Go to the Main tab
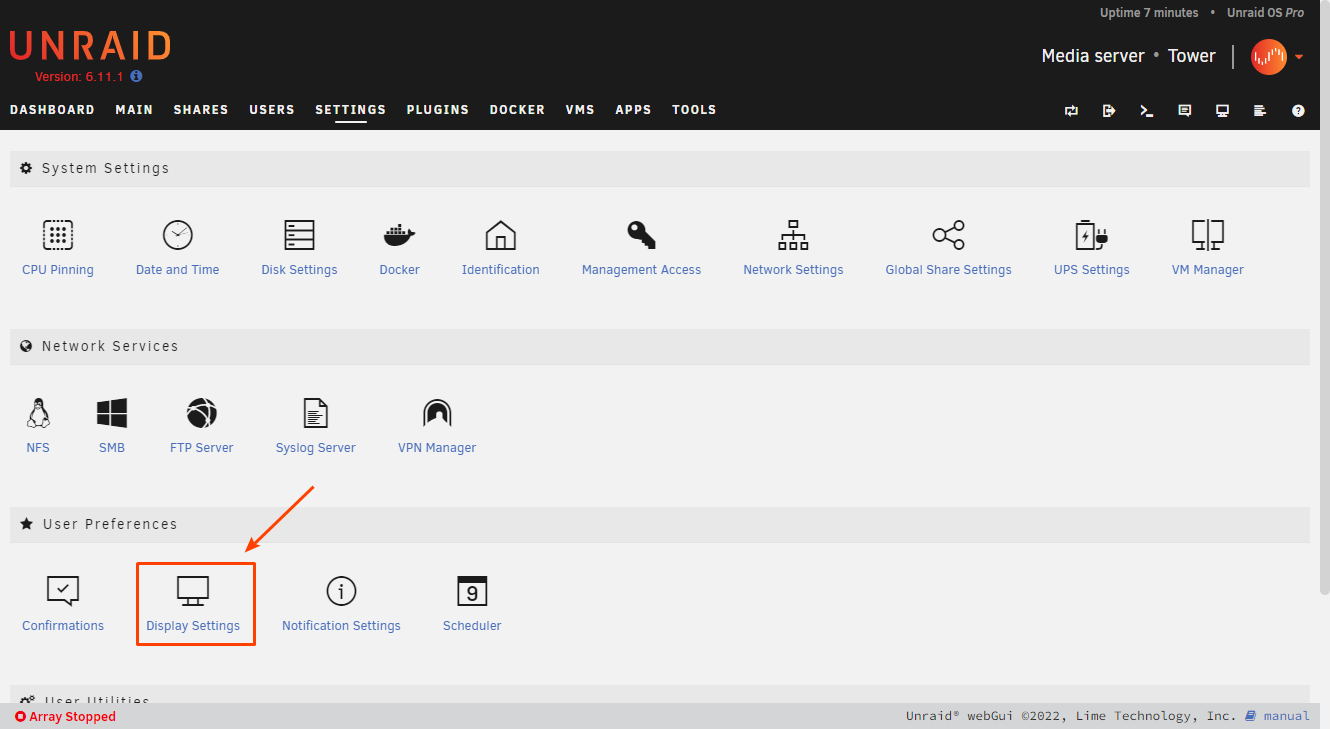This screenshot has width=1330, height=729. point(134,110)
